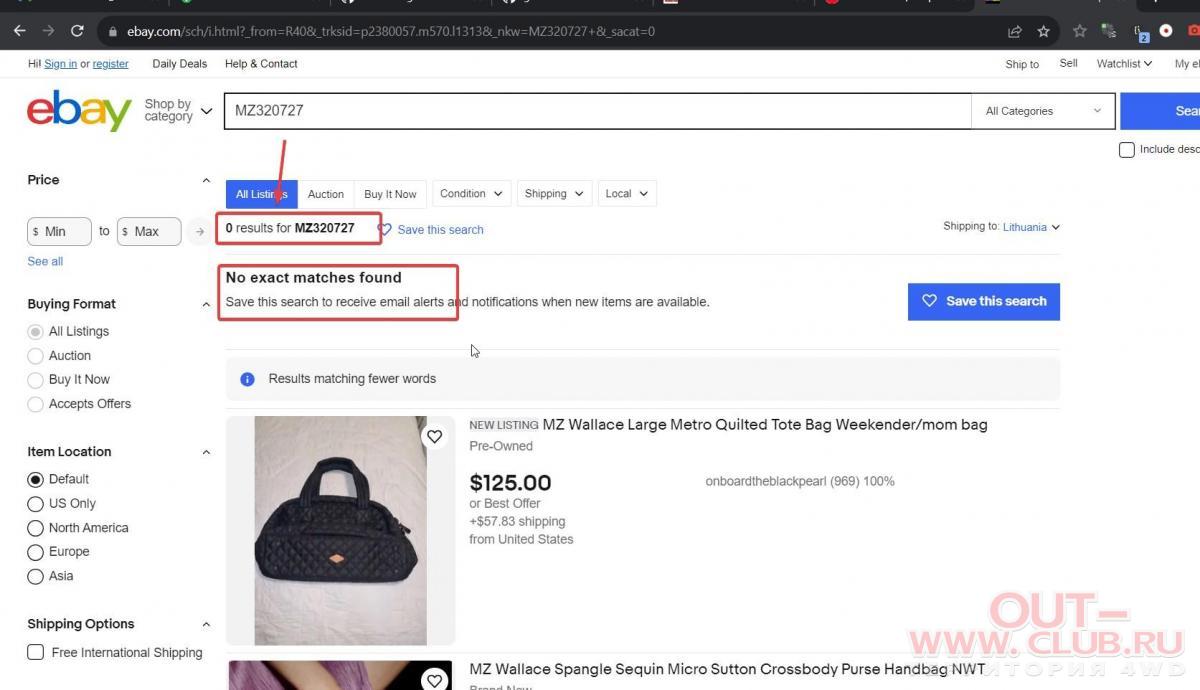The image size is (1200, 690).
Task: Info icon beside Results matching fewer words
Action: point(247,379)
